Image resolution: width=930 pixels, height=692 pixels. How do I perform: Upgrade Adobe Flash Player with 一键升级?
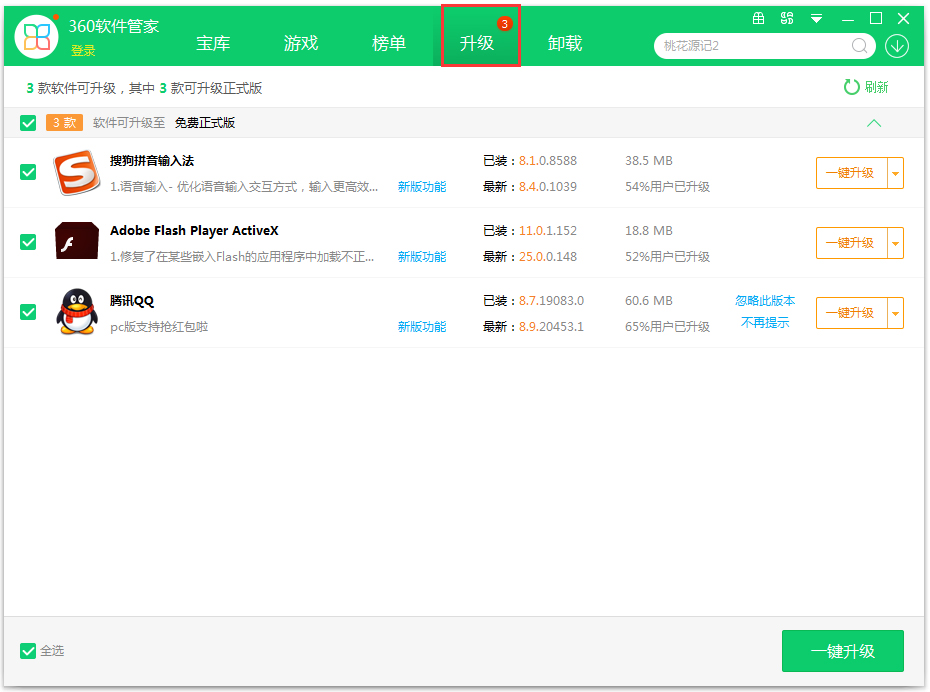pyautogui.click(x=852, y=243)
